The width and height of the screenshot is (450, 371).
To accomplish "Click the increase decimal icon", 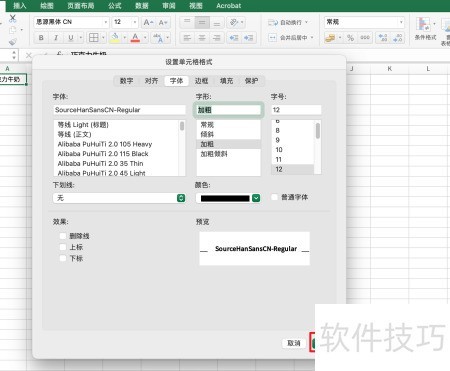I will 383,38.
